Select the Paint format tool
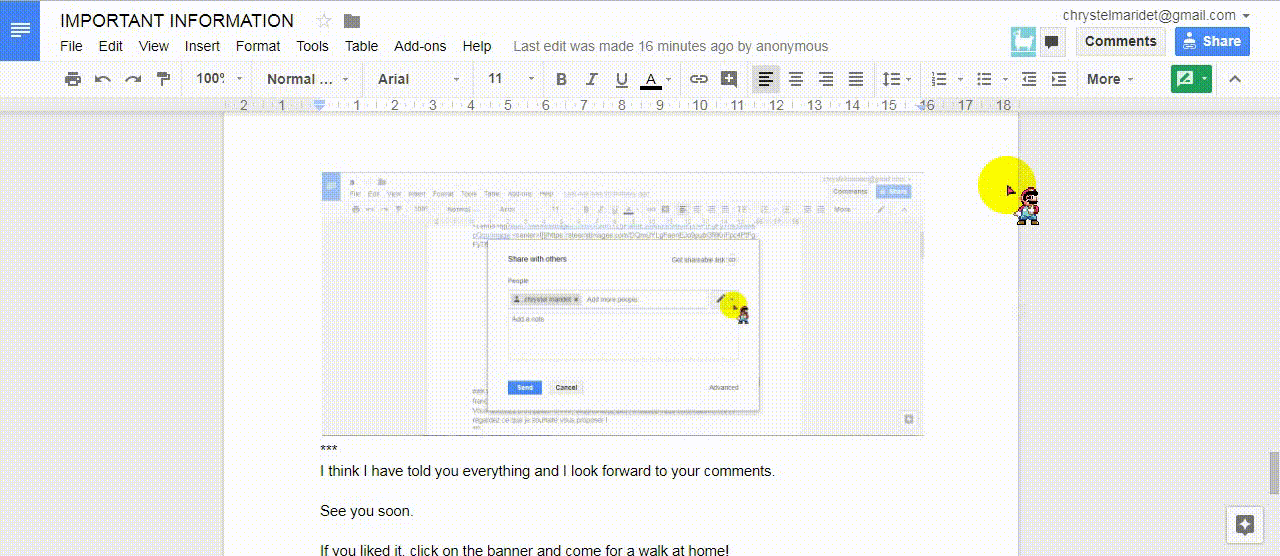The image size is (1280, 556). 163,79
